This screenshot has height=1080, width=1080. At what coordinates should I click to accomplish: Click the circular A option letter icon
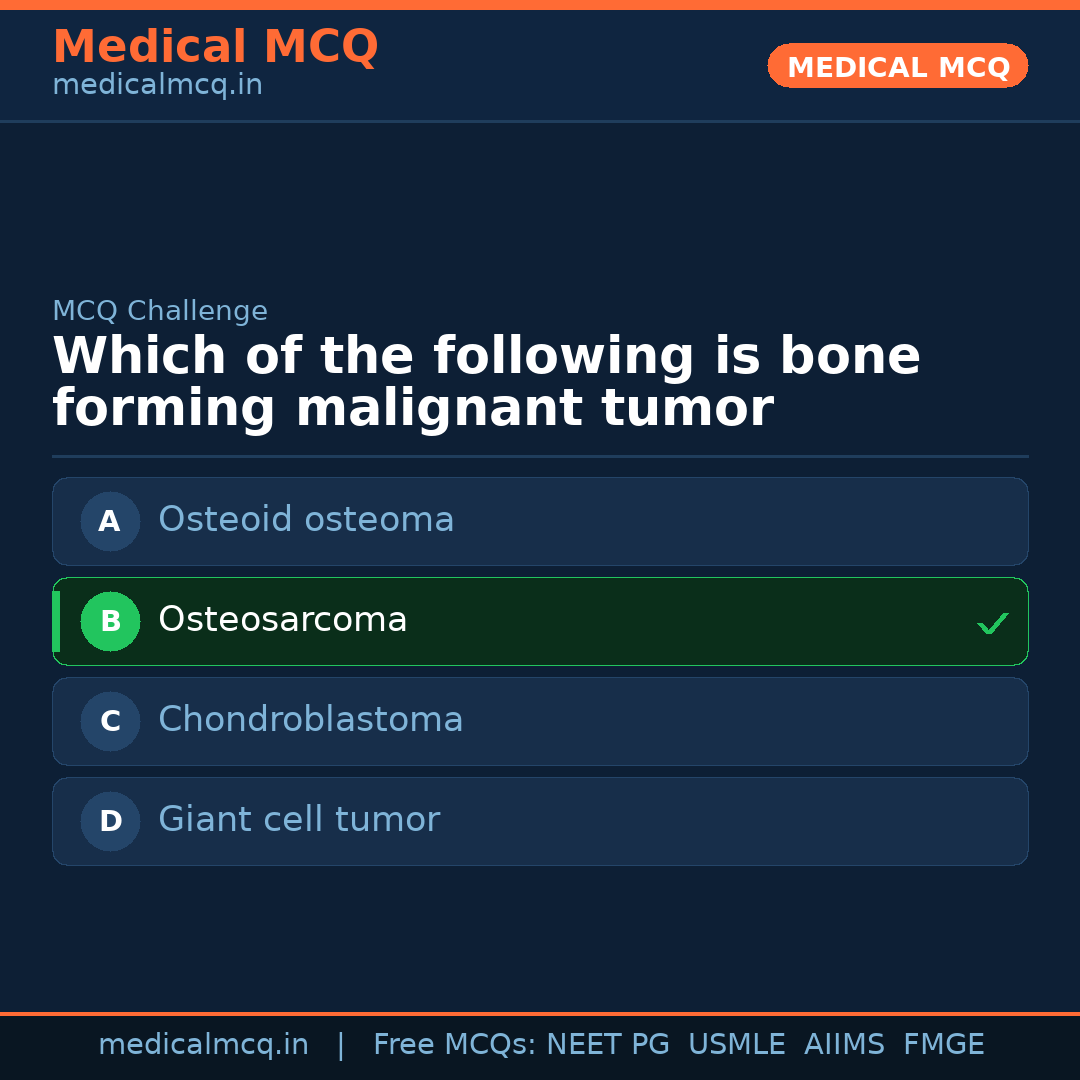pyautogui.click(x=110, y=521)
